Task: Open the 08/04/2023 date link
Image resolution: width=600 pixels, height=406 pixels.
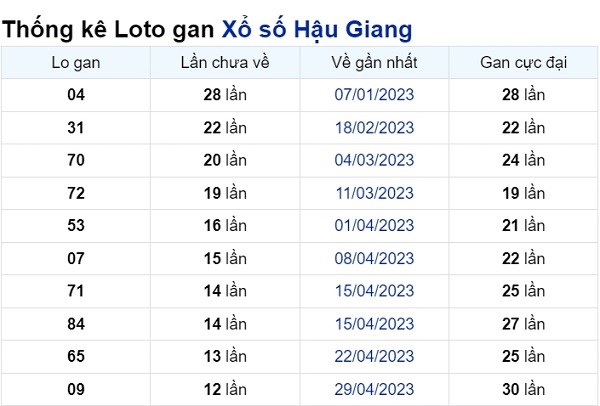Action: [x=374, y=258]
